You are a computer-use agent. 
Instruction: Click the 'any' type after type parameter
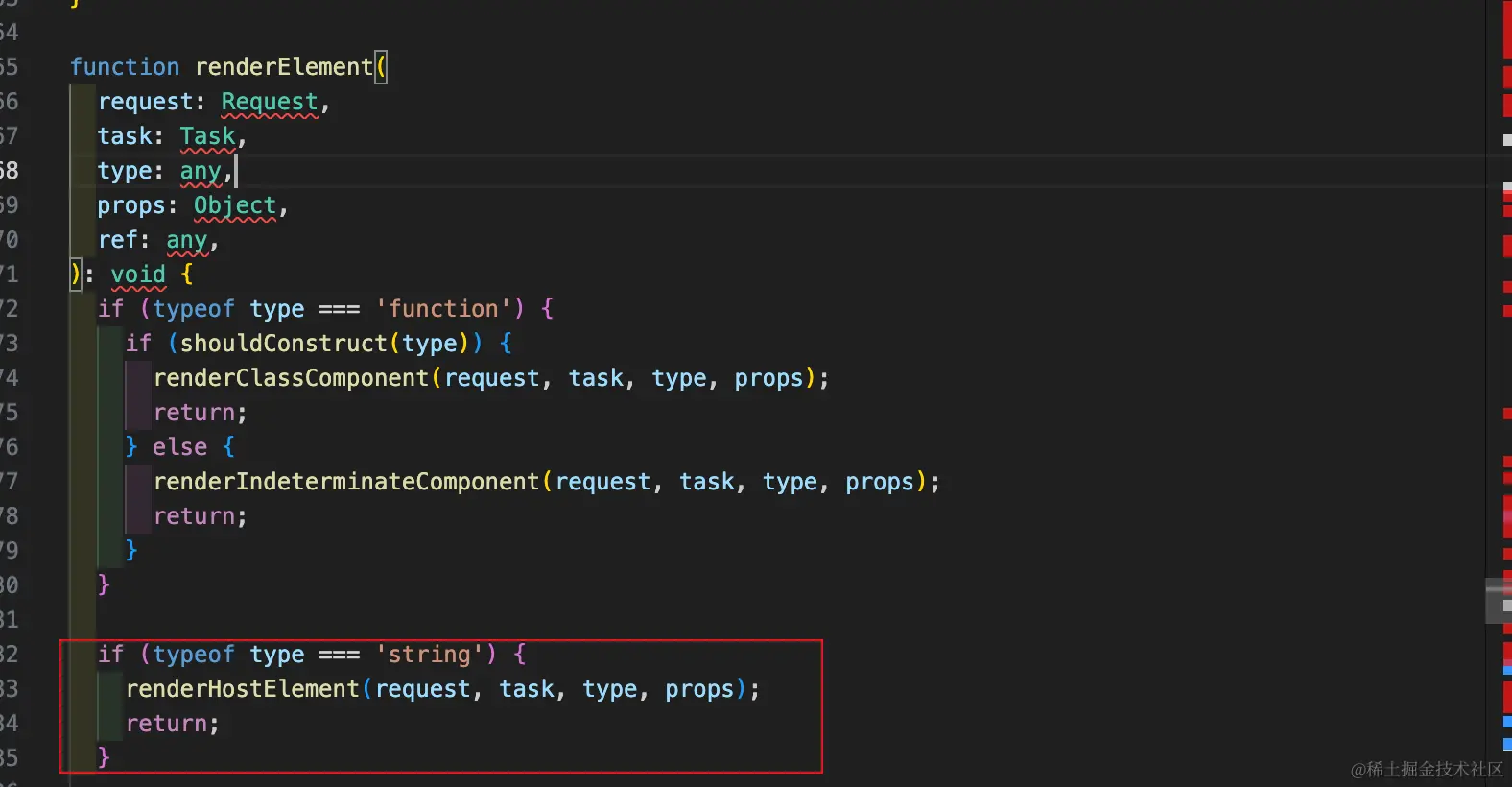[201, 171]
